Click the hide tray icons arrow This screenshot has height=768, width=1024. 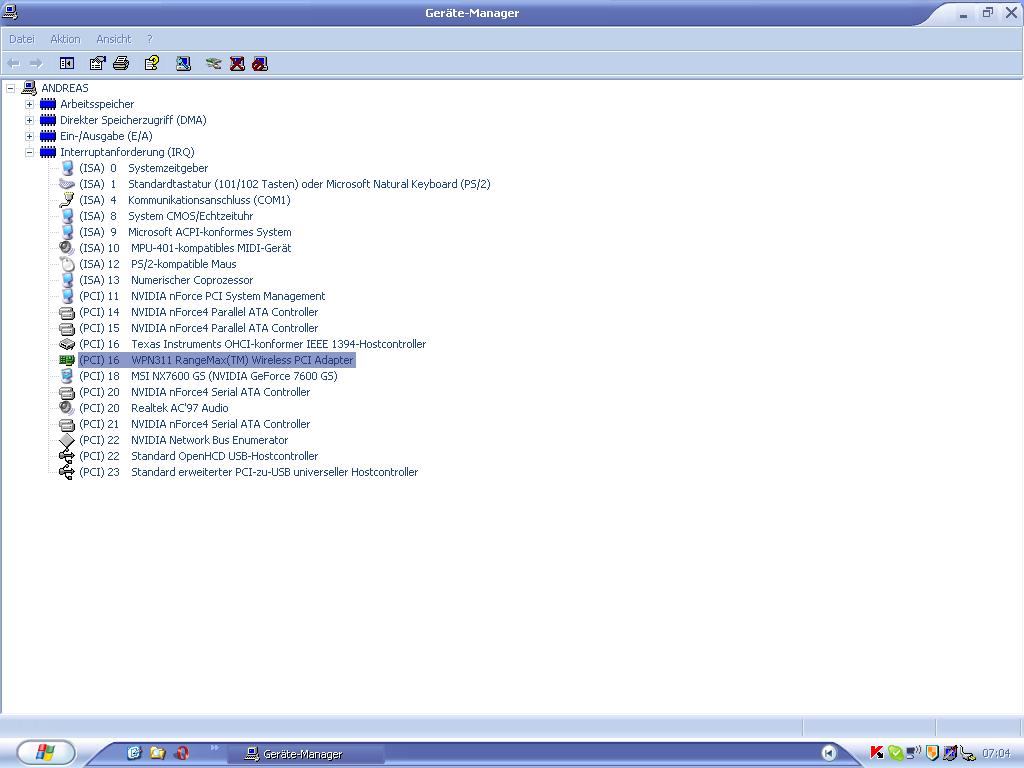(828, 753)
